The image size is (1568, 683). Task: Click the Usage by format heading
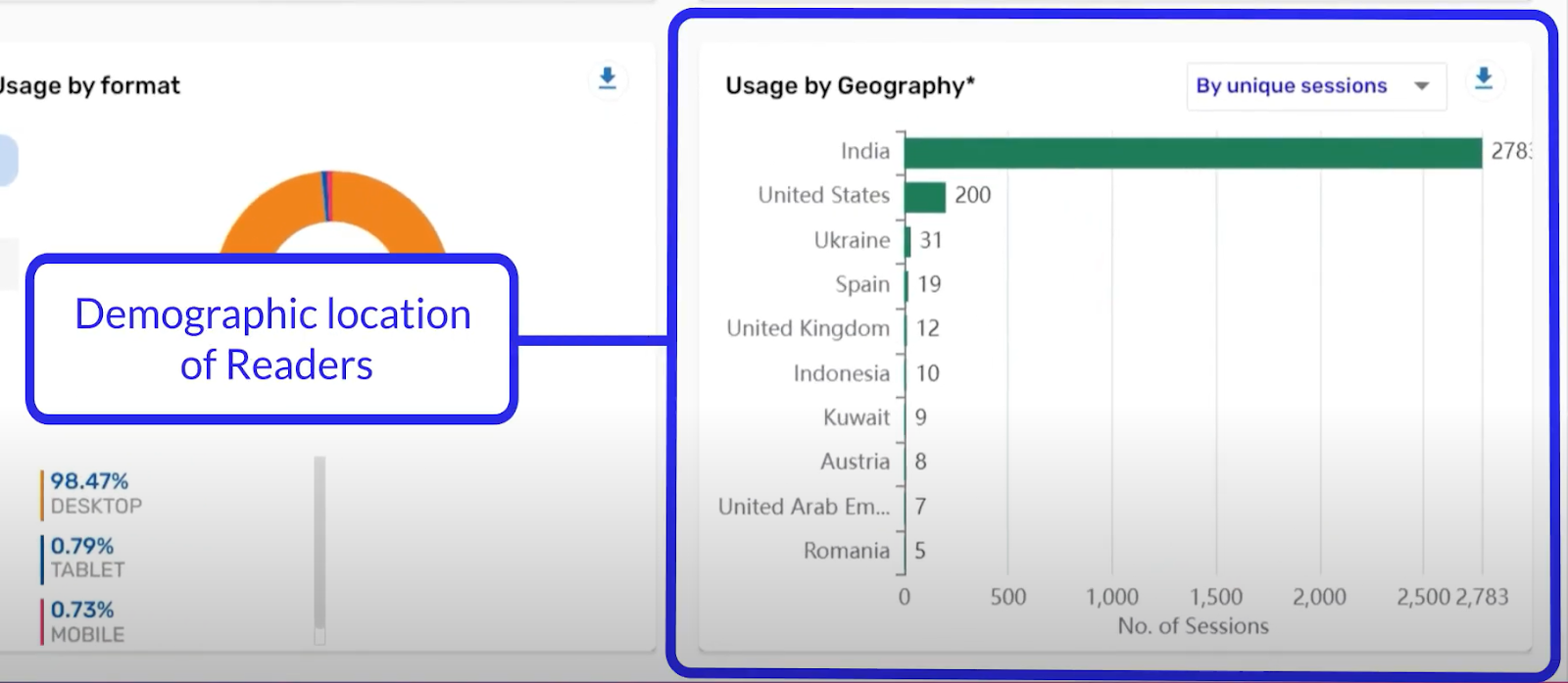point(90,86)
